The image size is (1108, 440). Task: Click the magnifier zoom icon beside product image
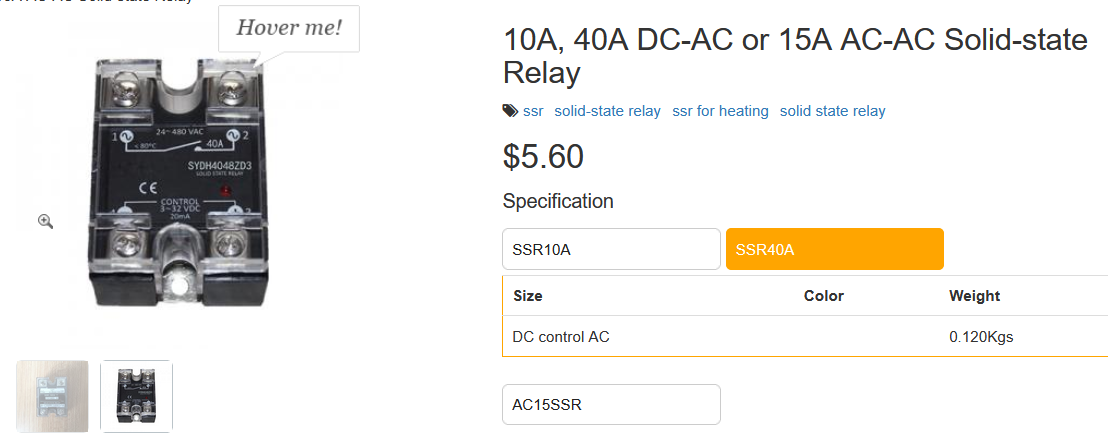point(46,222)
